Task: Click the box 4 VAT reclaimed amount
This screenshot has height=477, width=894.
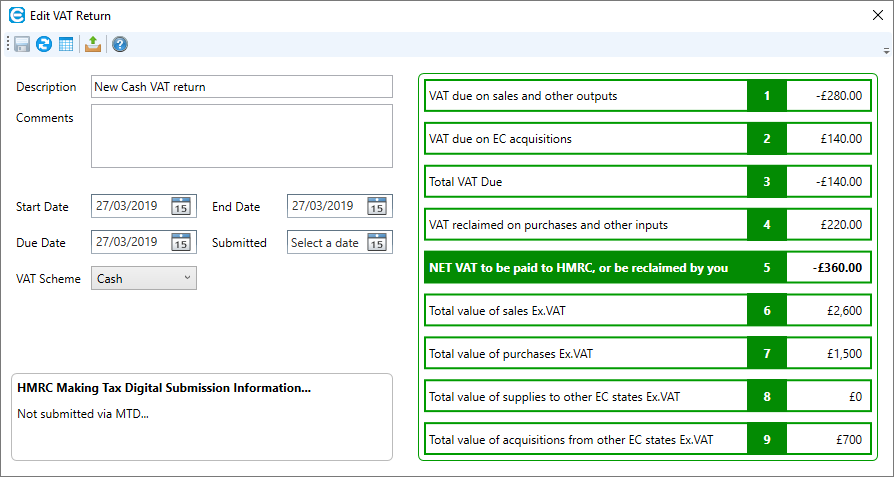Action: [827, 225]
